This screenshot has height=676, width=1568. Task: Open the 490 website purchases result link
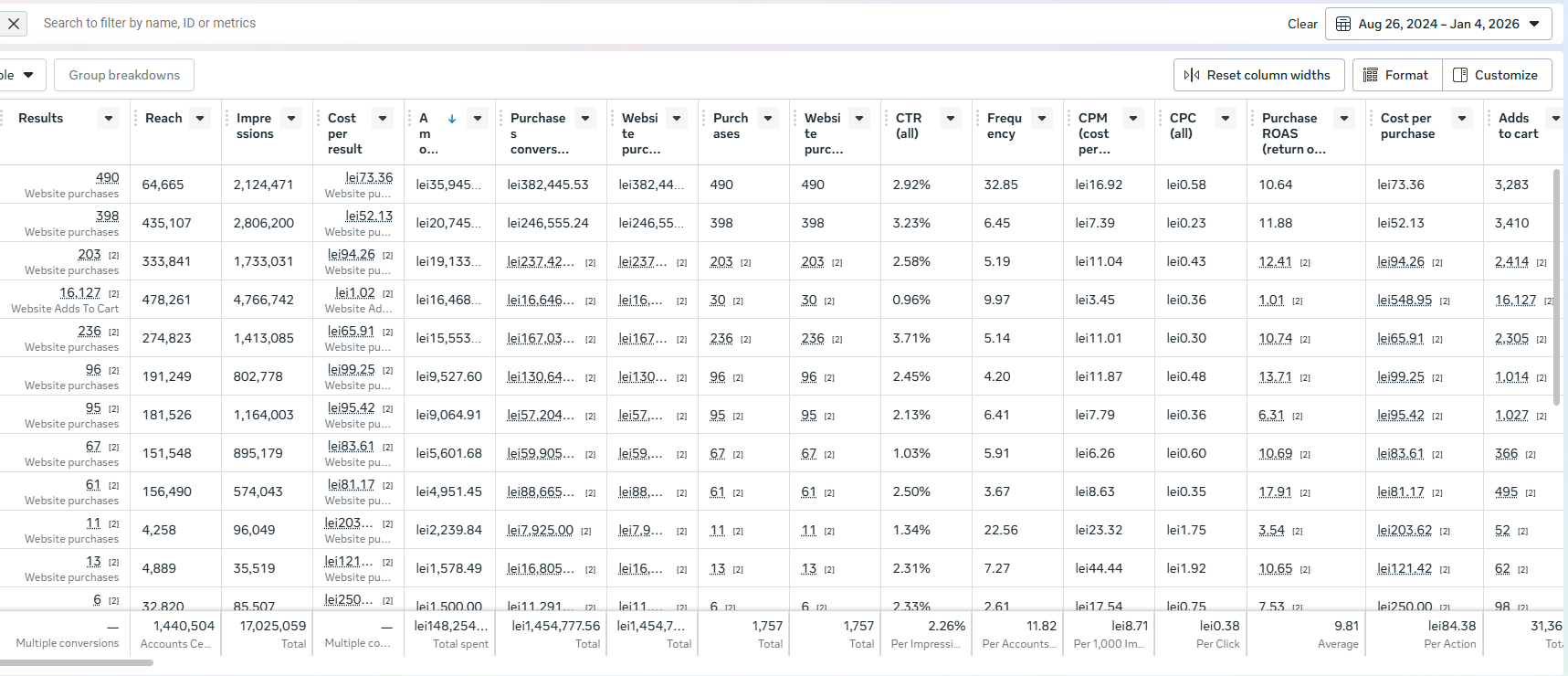click(107, 177)
